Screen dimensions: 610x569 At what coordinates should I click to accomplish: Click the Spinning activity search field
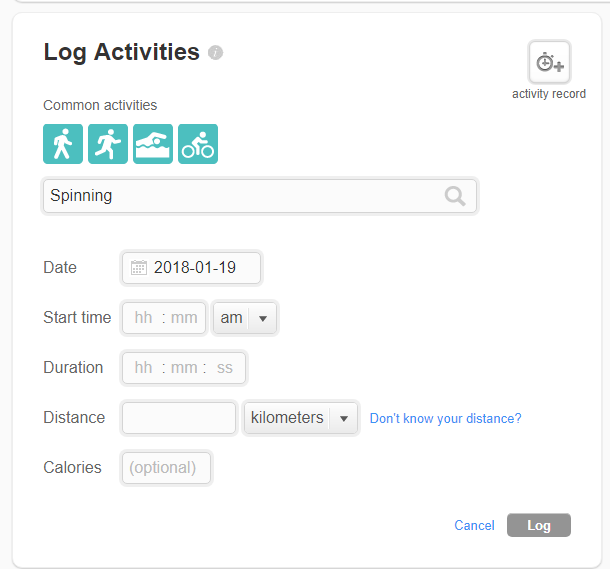240,196
